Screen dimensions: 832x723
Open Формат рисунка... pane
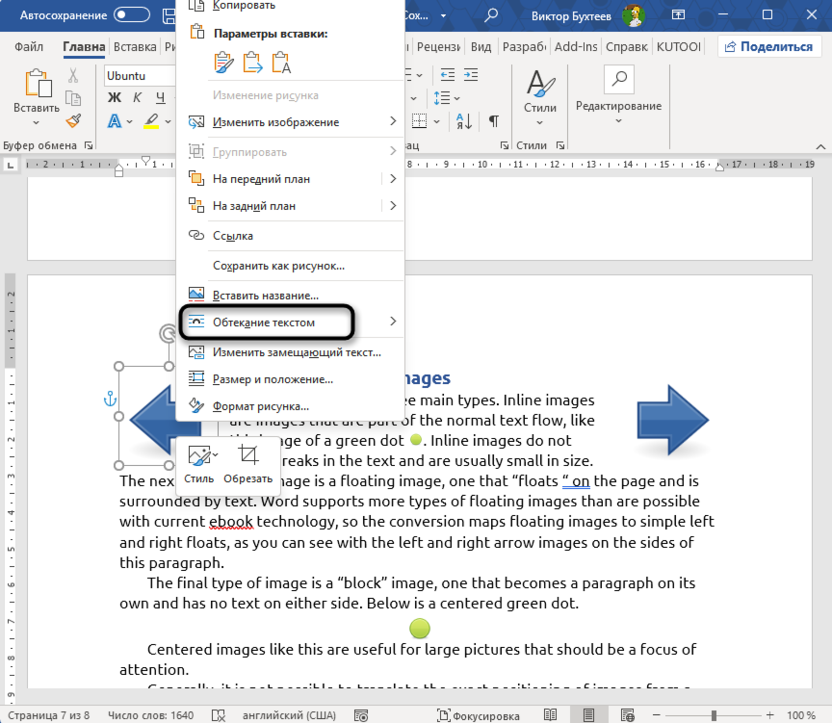(291, 406)
